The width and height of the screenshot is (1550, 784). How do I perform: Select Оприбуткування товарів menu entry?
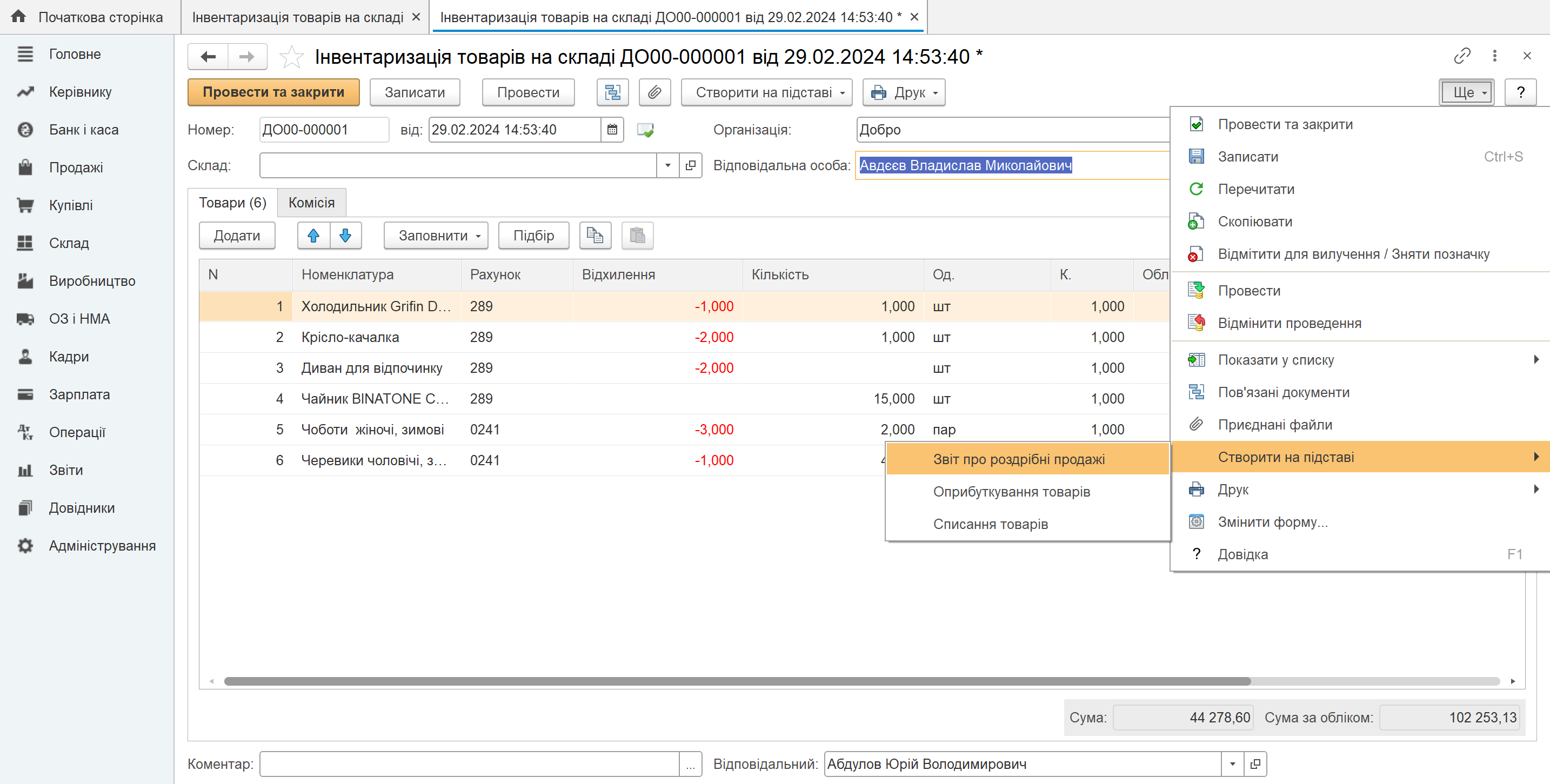tap(1028, 492)
